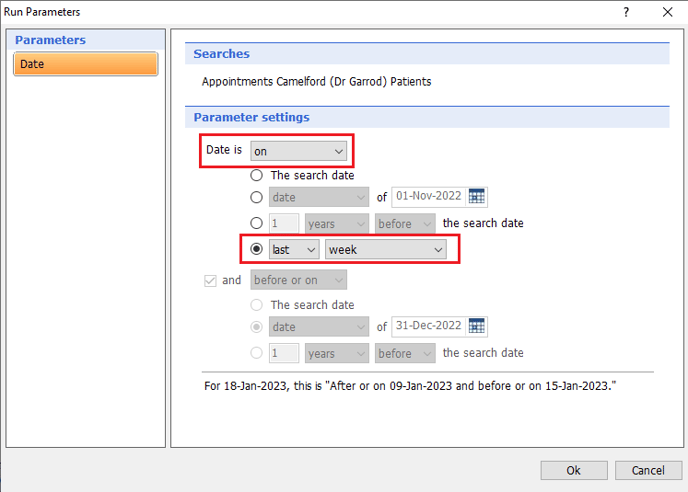Close the Run Parameters dialog
This screenshot has height=492, width=688.
pyautogui.click(x=667, y=12)
